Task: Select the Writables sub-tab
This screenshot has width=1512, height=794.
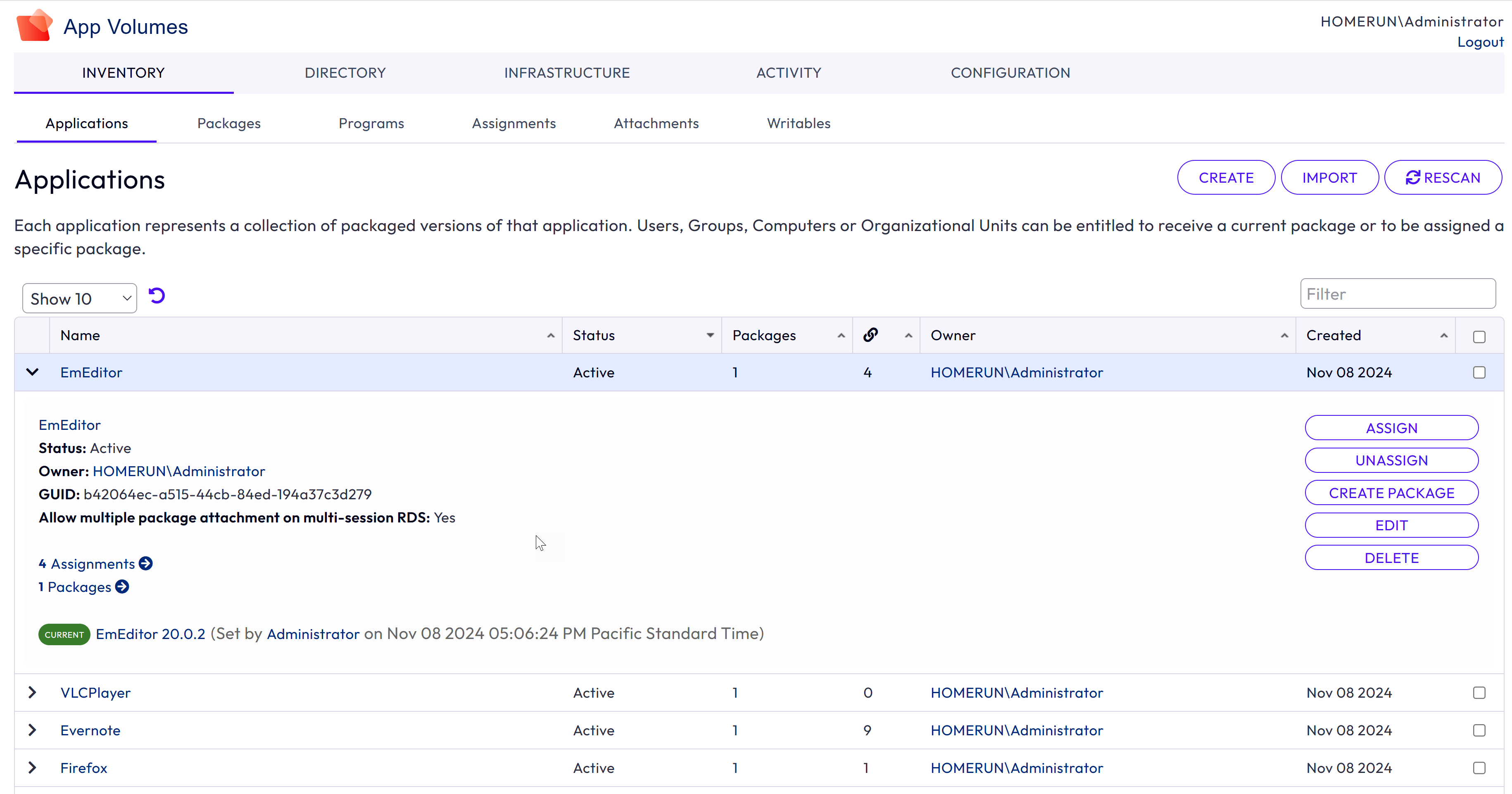Action: [x=799, y=123]
